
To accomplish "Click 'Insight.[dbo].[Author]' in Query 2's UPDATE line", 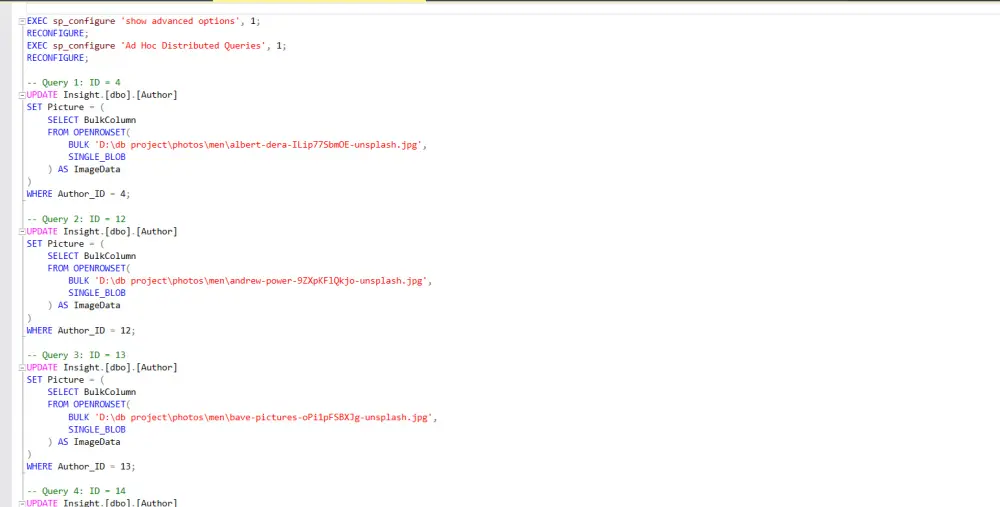I will point(120,231).
